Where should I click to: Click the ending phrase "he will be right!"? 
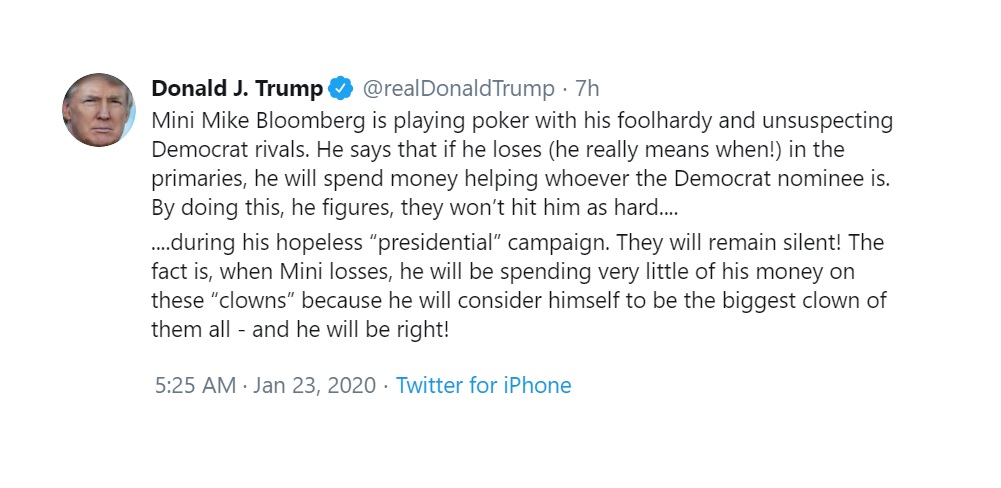pyautogui.click(x=372, y=330)
